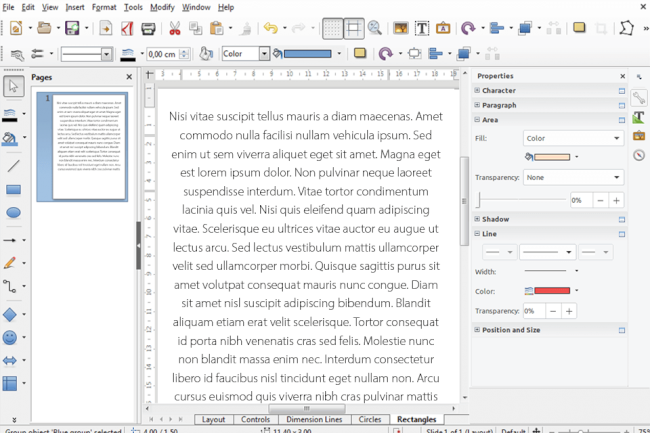Open Line section more options button
The height and width of the screenshot is (433, 650).
pyautogui.click(x=622, y=234)
